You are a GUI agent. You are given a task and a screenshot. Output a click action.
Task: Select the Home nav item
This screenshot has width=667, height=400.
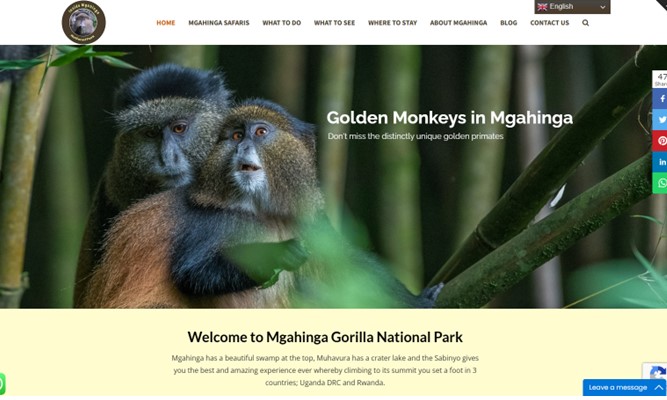165,23
